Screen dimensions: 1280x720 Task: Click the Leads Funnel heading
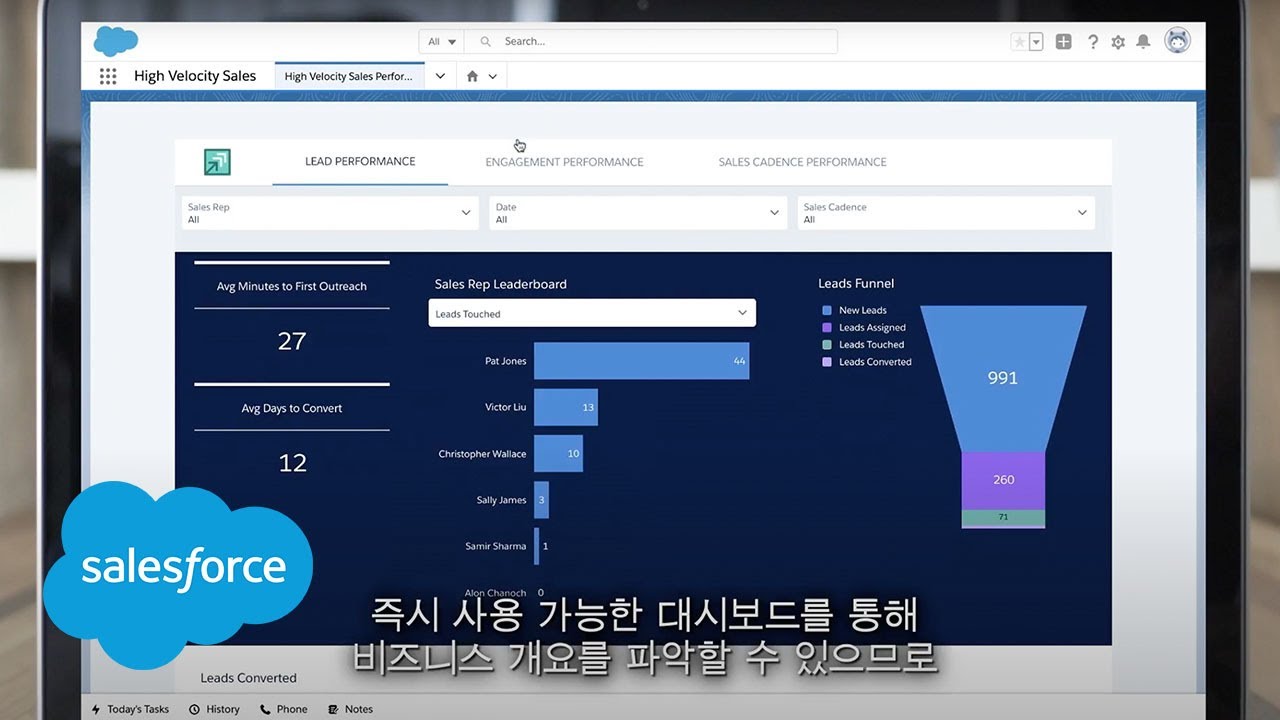(856, 284)
